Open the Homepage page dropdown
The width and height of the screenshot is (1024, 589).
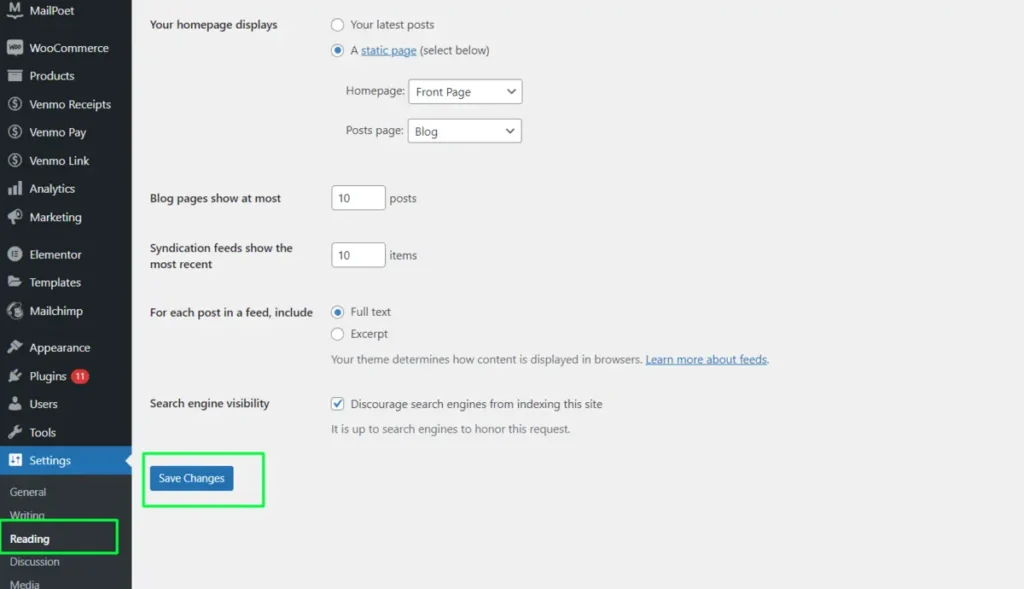[x=465, y=91]
